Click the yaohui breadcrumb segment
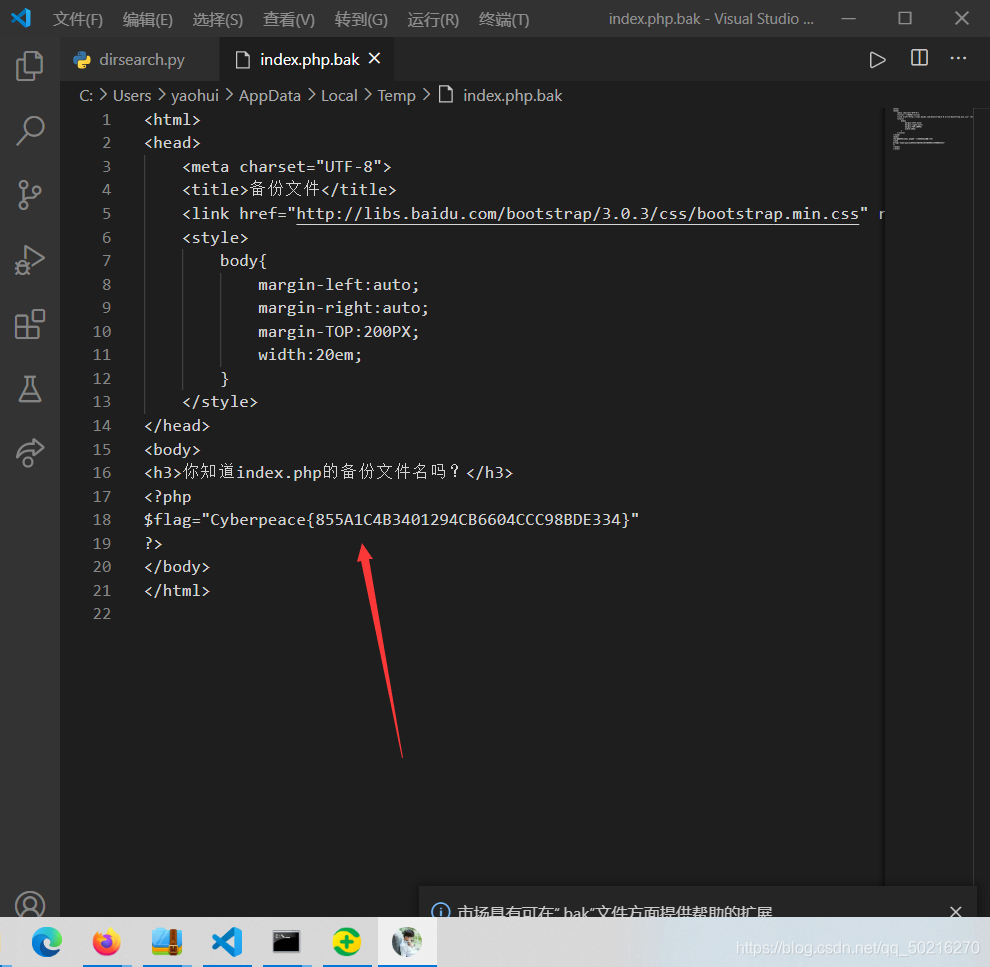 (x=194, y=96)
